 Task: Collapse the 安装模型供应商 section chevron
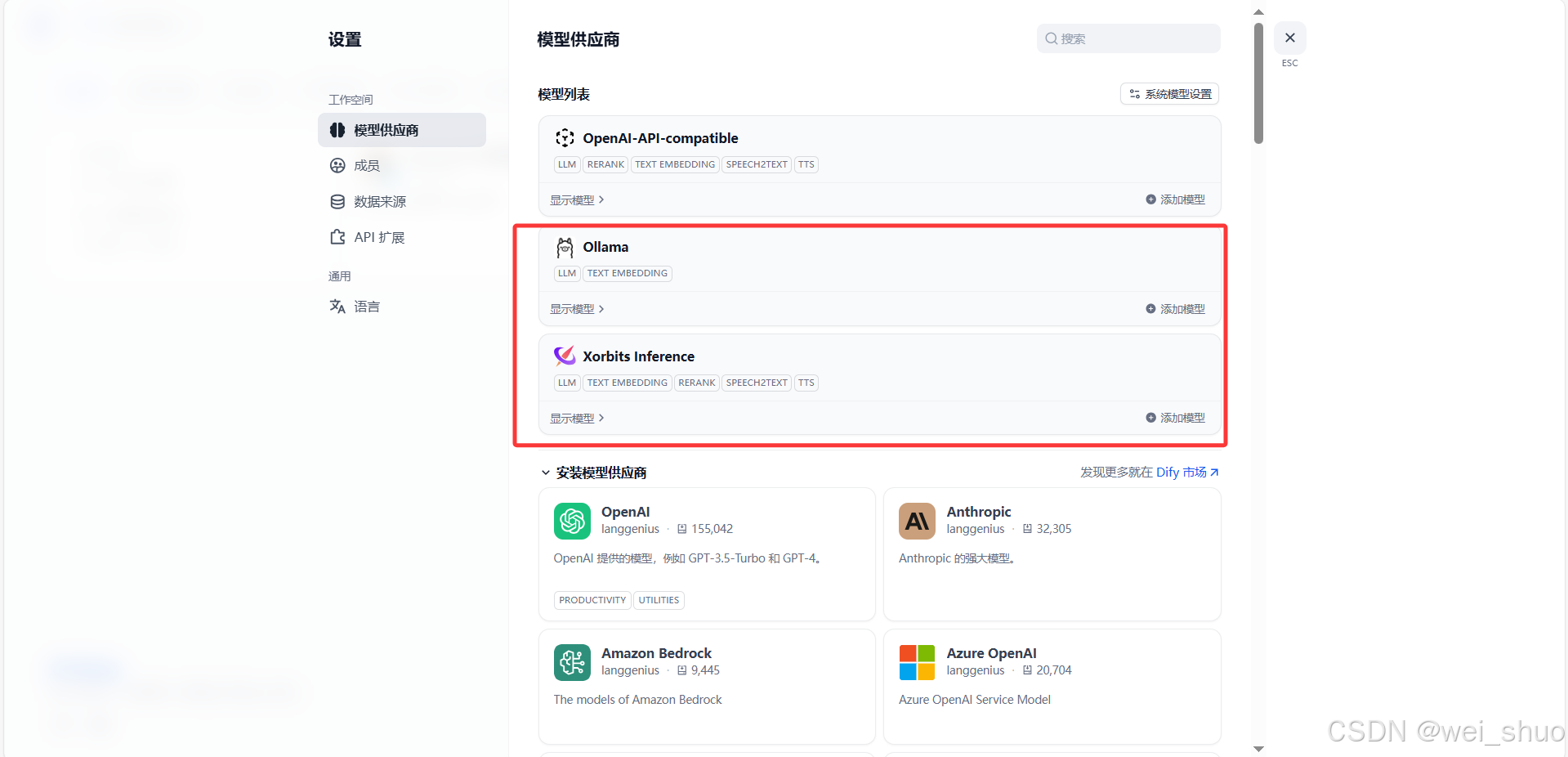(x=546, y=473)
